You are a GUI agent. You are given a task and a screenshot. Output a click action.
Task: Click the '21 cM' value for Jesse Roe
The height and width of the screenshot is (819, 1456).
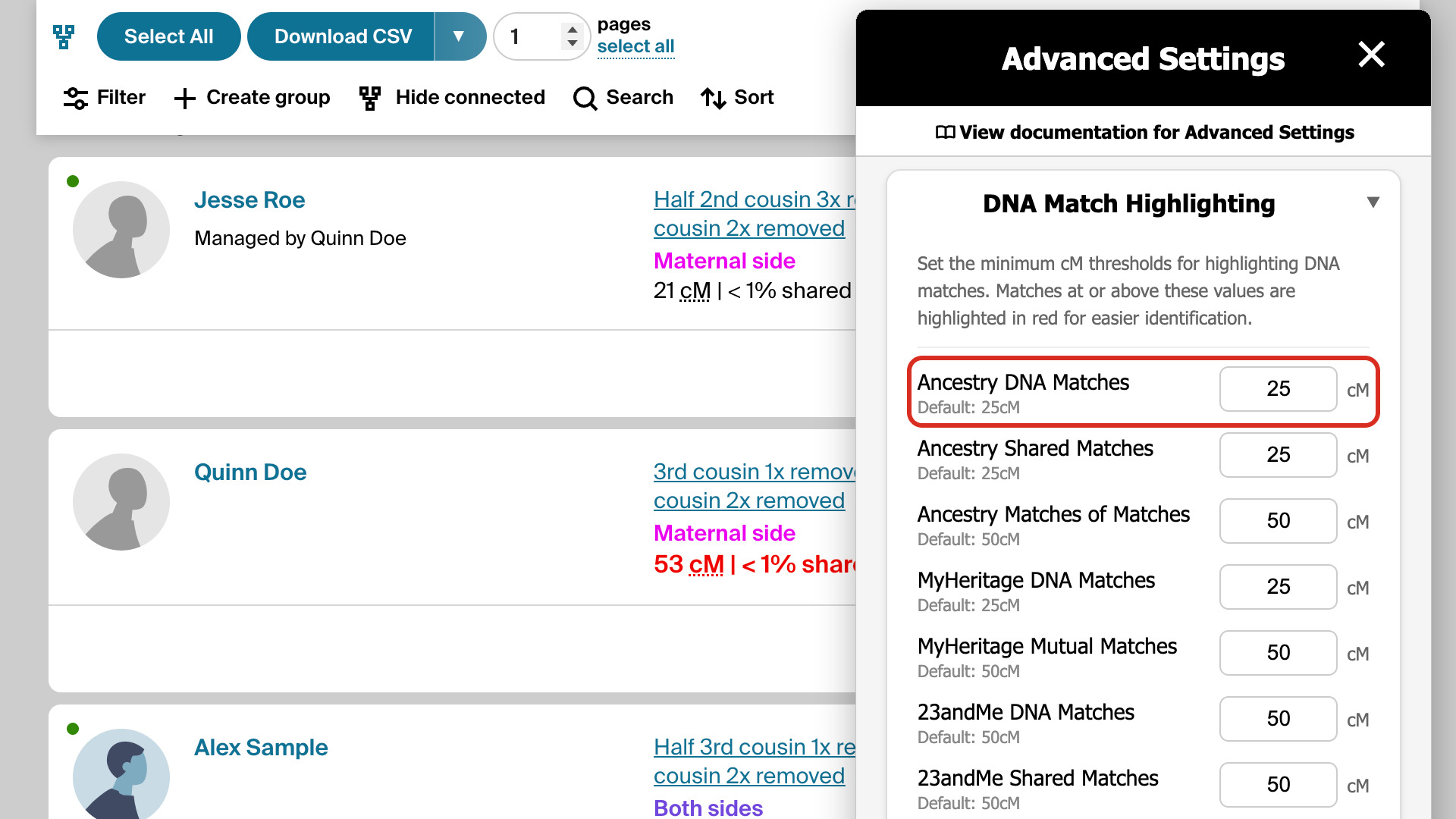[x=682, y=290]
